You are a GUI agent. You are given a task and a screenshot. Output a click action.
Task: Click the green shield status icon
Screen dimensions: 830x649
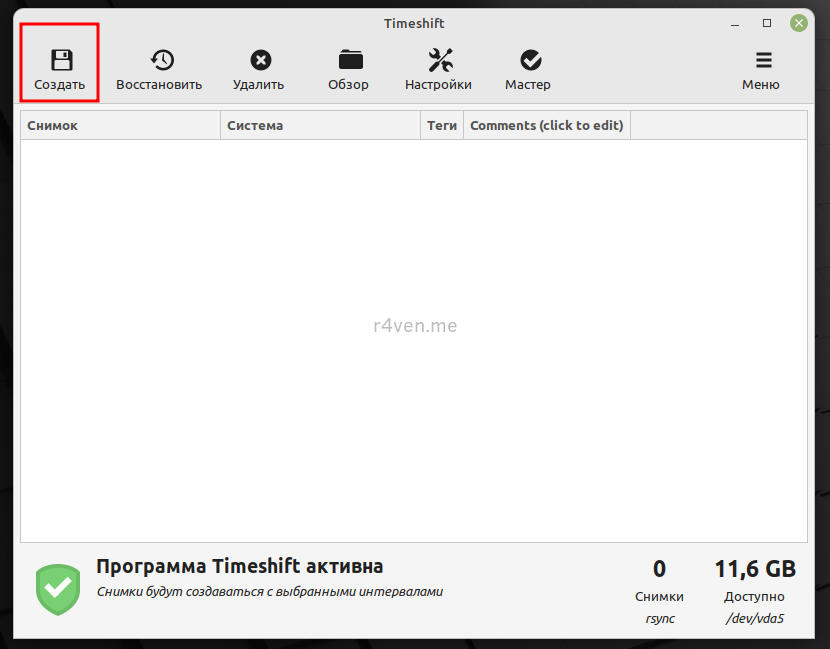pyautogui.click(x=57, y=589)
